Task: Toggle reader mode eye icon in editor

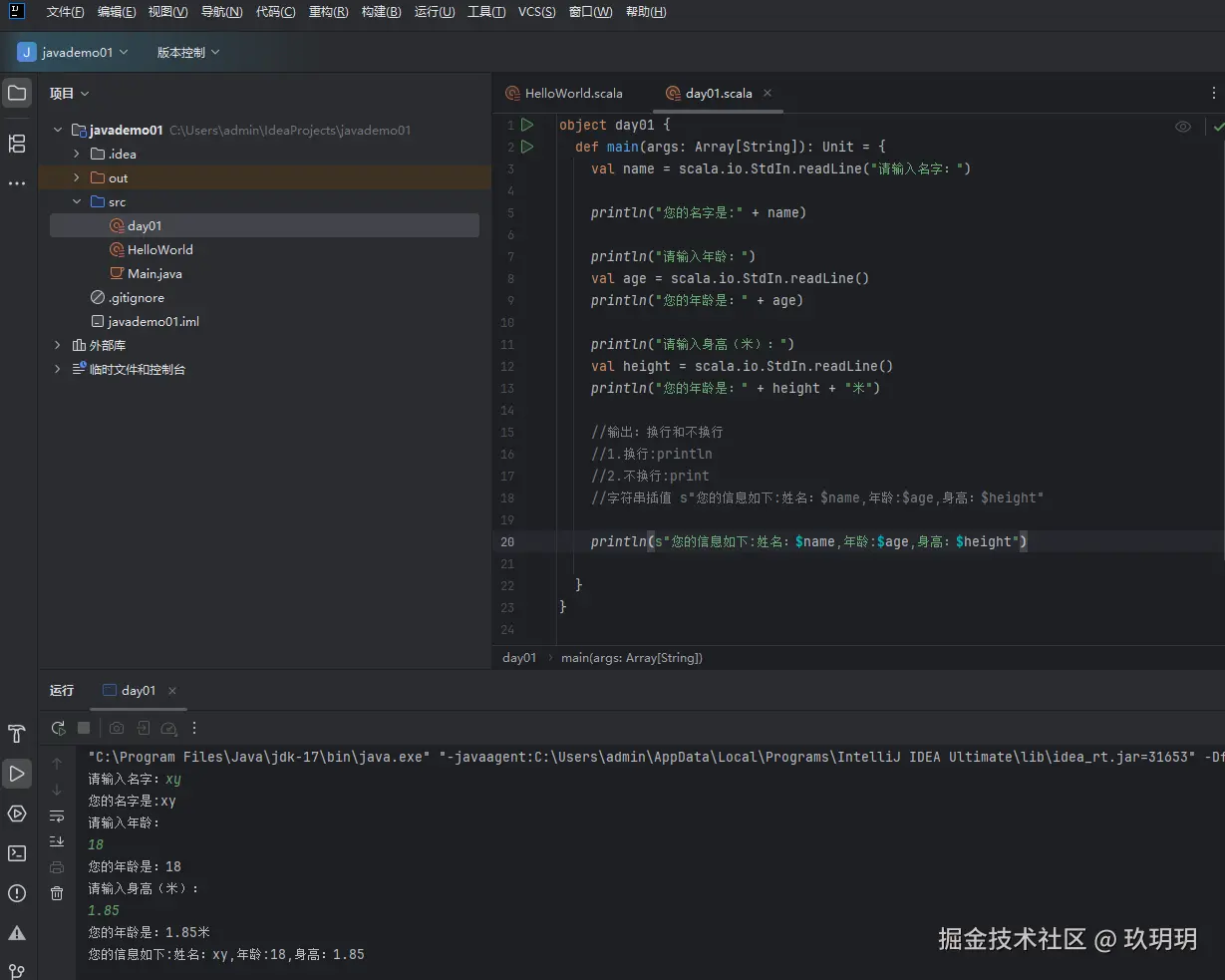Action: point(1183,127)
